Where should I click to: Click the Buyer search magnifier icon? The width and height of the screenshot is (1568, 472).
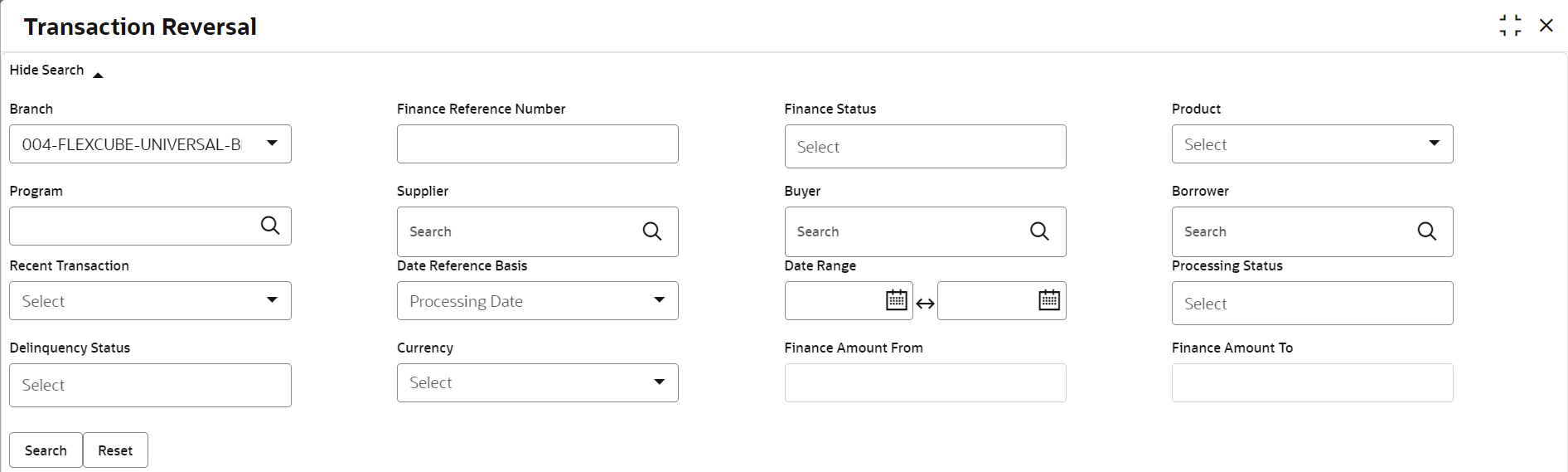[x=1039, y=231]
